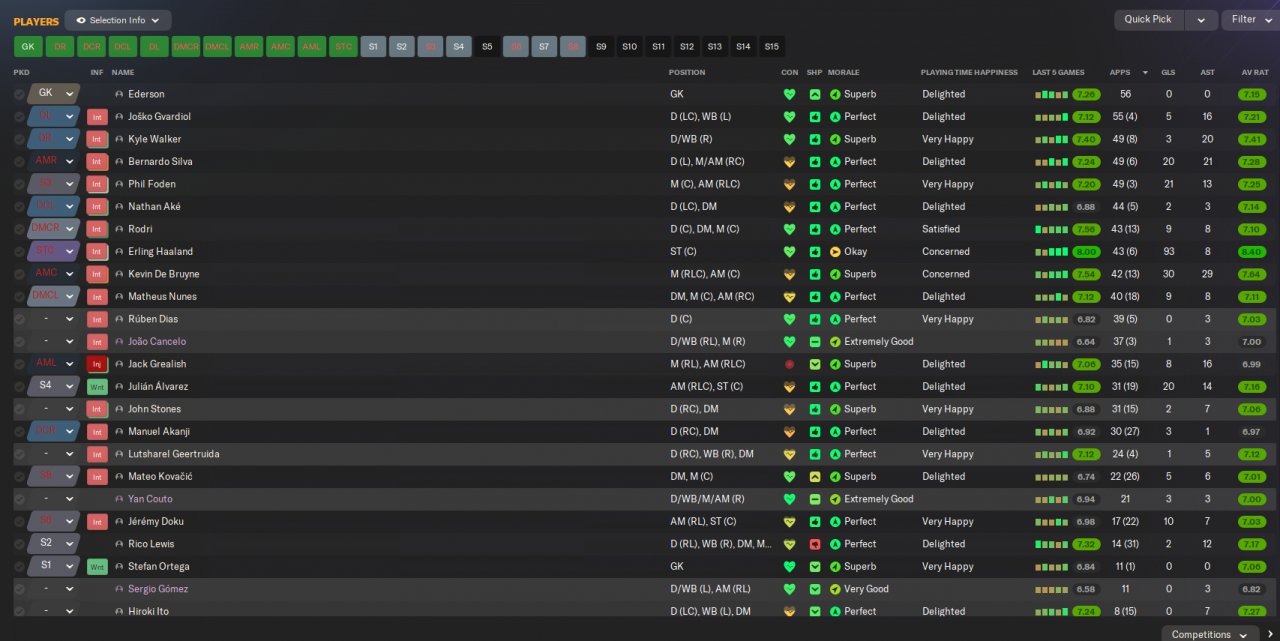Expand the Quick Pick arrow menu
This screenshot has width=1280, height=641.
point(1202,20)
